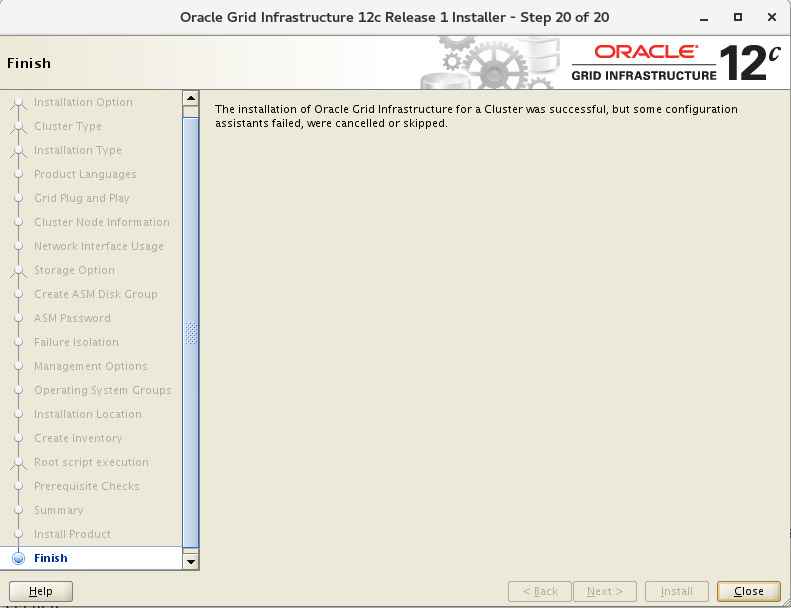Select the Create ASM Disk Group step
Screen dimensions: 791x608
[96, 294]
